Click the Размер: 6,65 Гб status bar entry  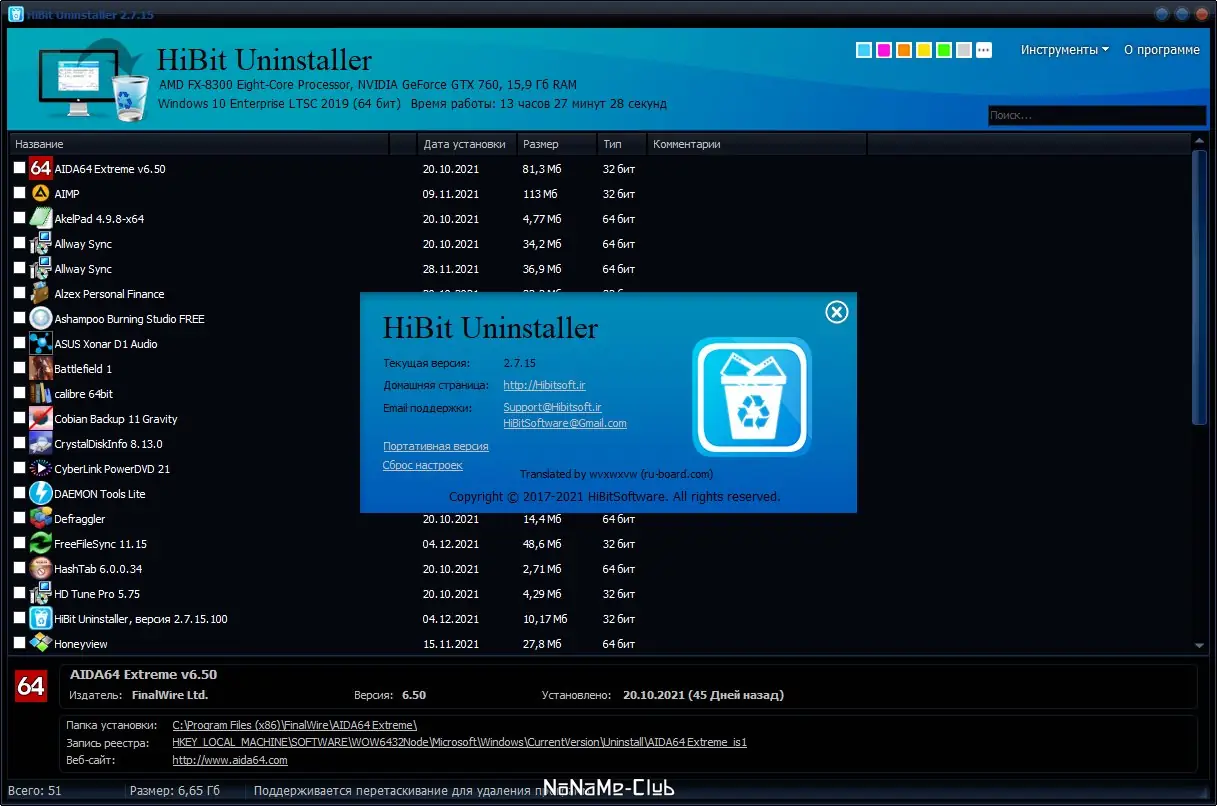coord(174,791)
